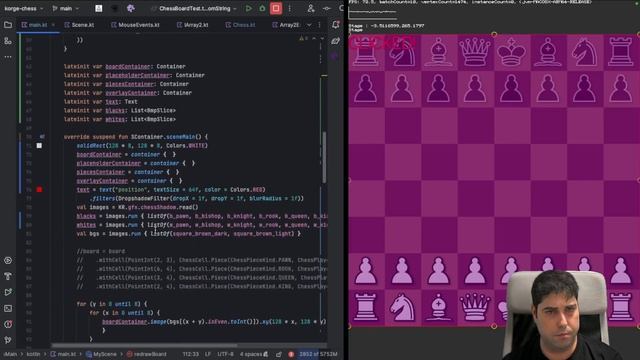
Task: Open the Problems tool window icon
Action: pos(8,324)
